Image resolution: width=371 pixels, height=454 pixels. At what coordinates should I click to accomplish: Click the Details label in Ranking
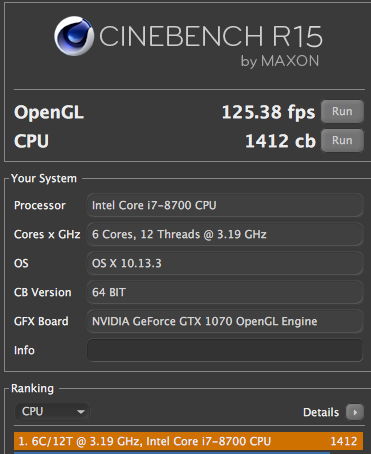pos(321,412)
